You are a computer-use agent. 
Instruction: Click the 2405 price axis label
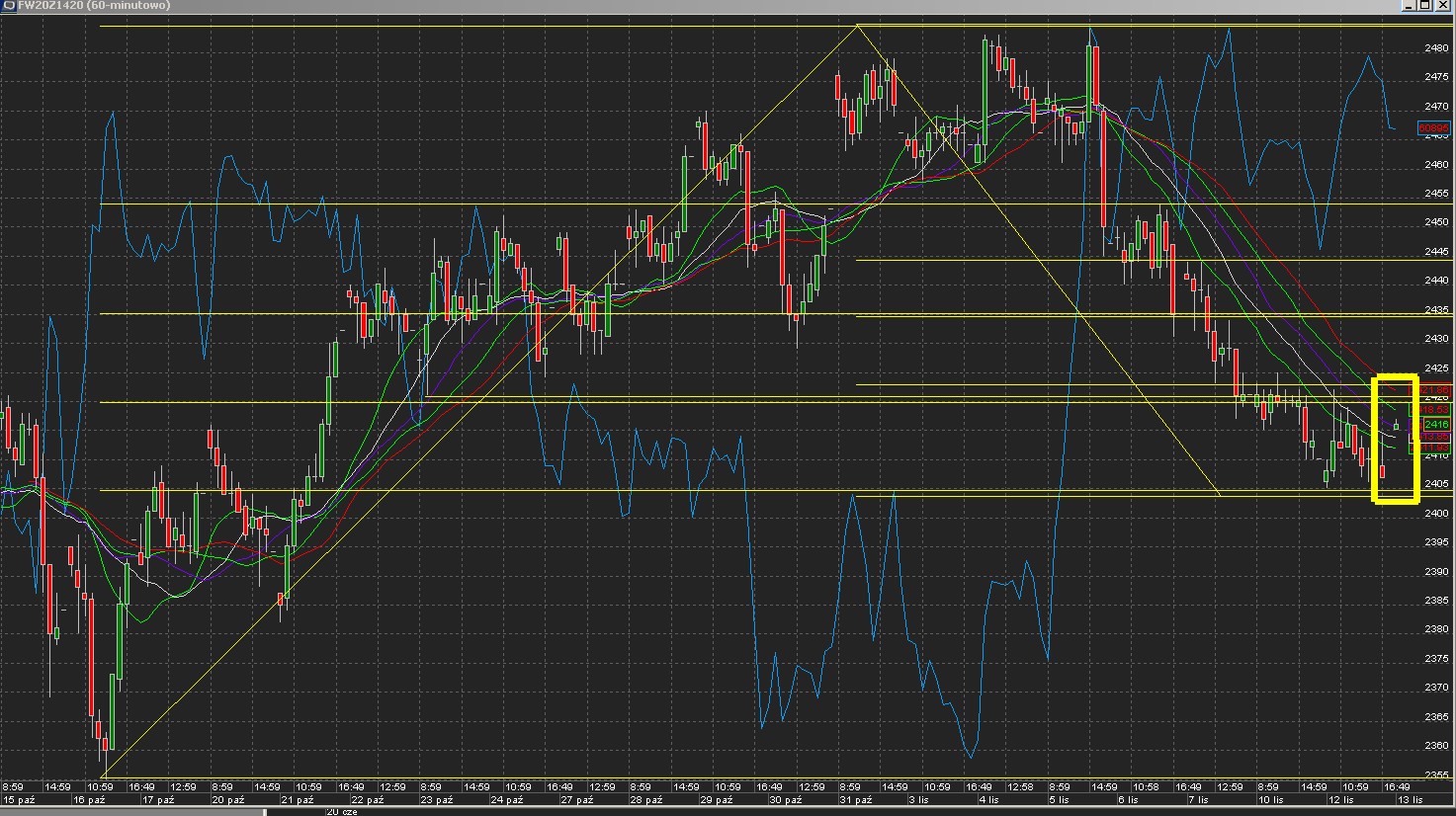1437,484
